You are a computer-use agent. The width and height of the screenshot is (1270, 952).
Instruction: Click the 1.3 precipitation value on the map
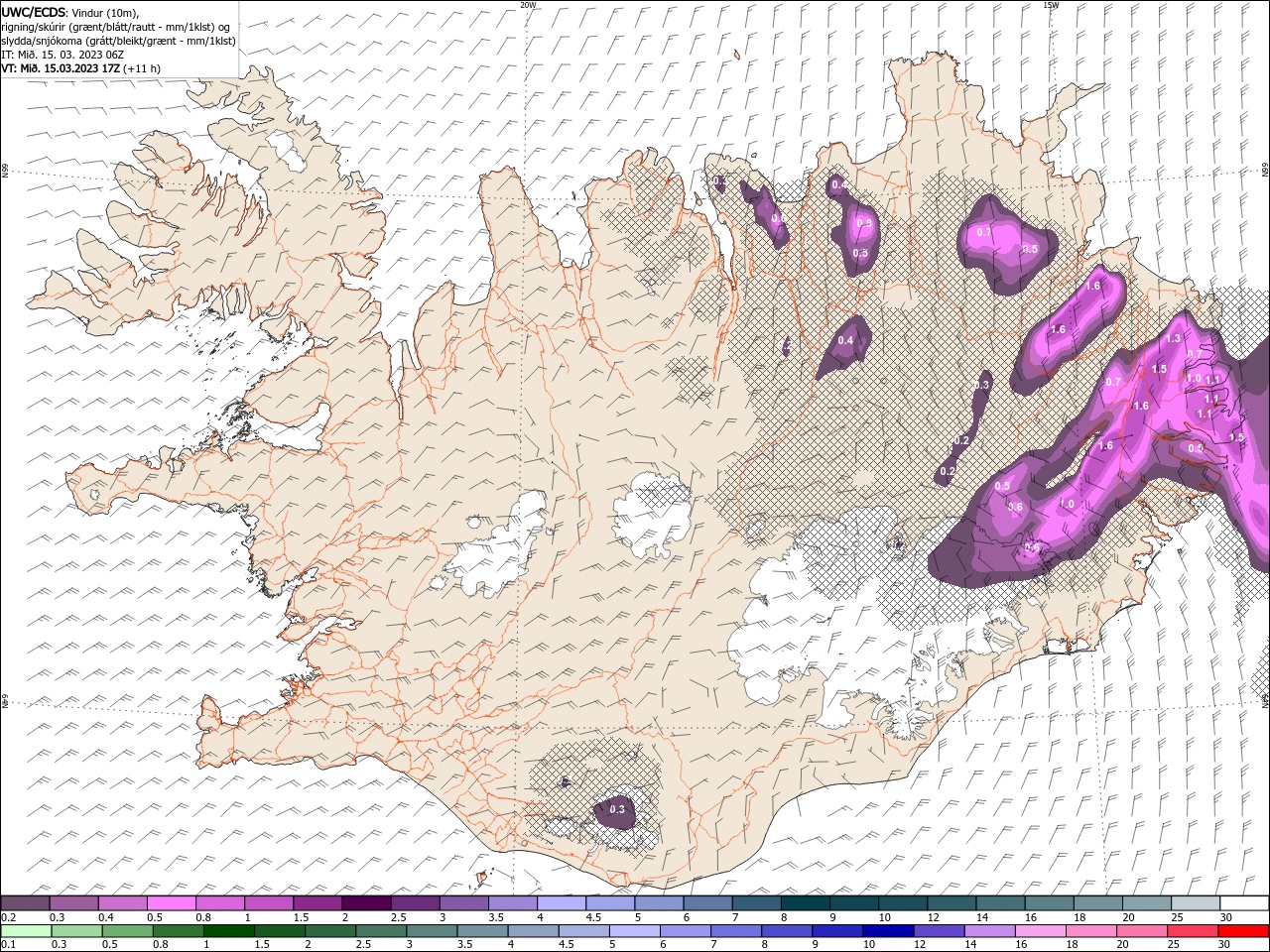[1174, 338]
